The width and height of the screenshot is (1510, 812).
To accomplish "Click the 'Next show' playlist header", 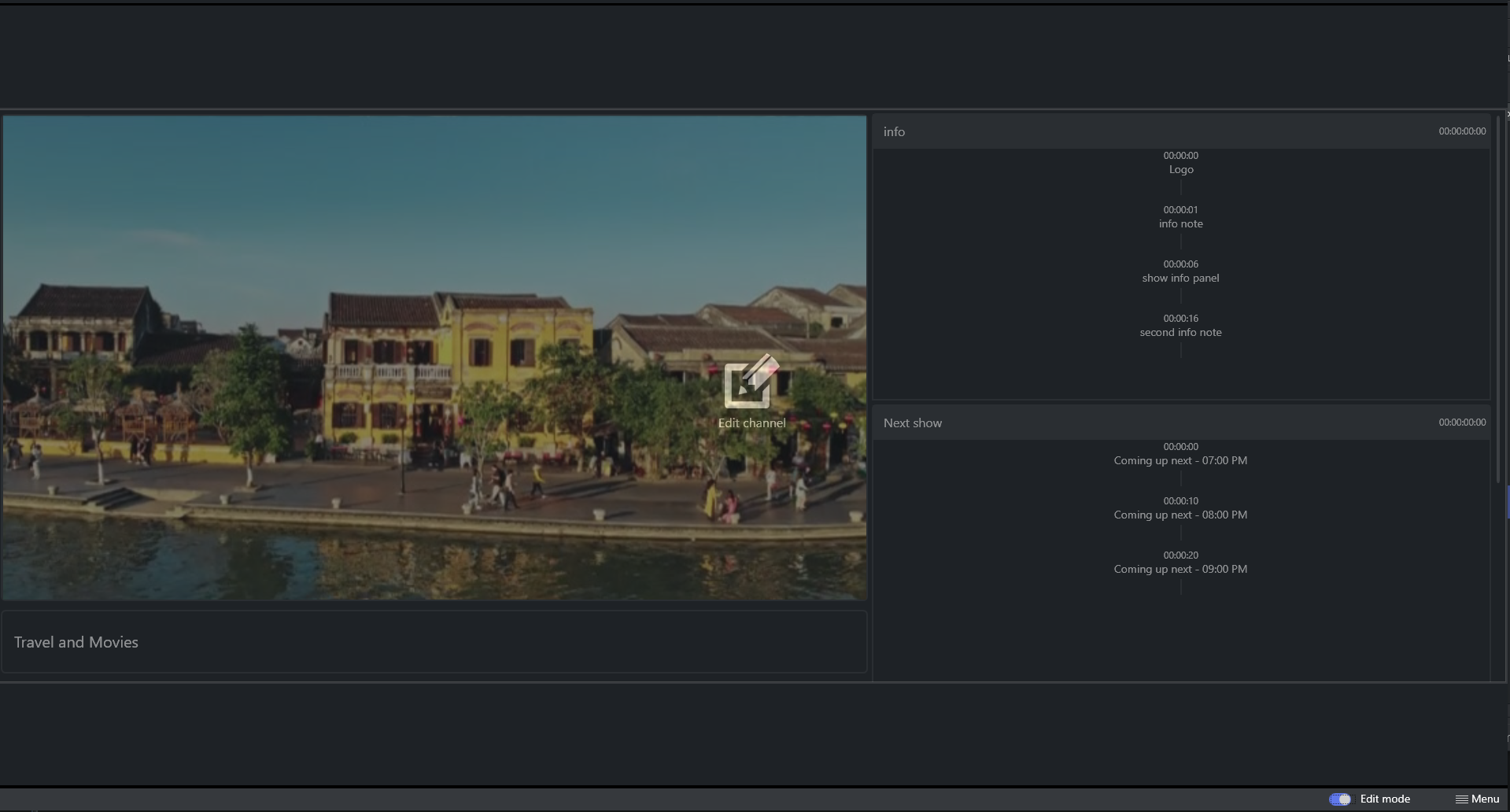I will (912, 423).
